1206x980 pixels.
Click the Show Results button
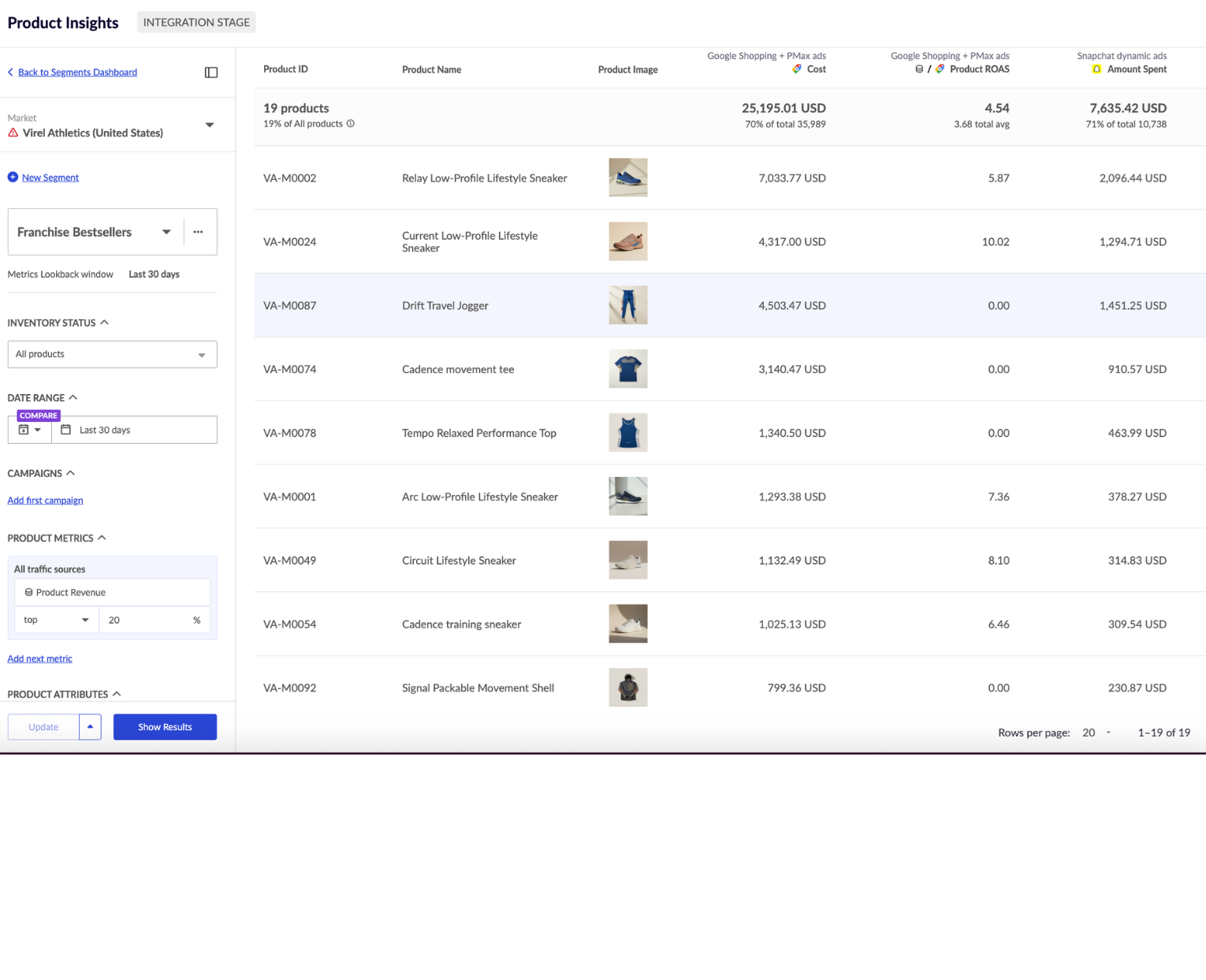tap(165, 727)
